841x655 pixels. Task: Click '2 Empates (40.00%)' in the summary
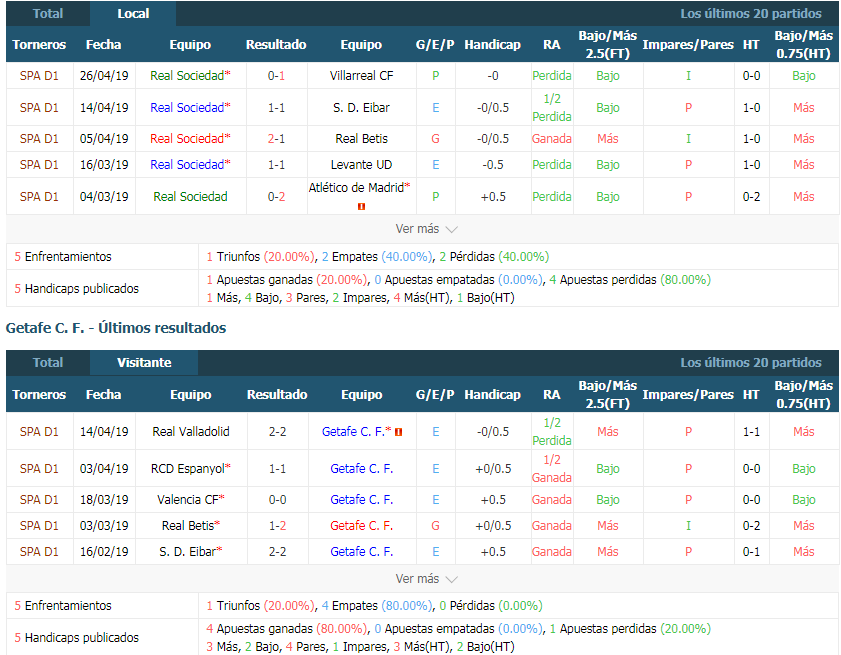pyautogui.click(x=377, y=257)
